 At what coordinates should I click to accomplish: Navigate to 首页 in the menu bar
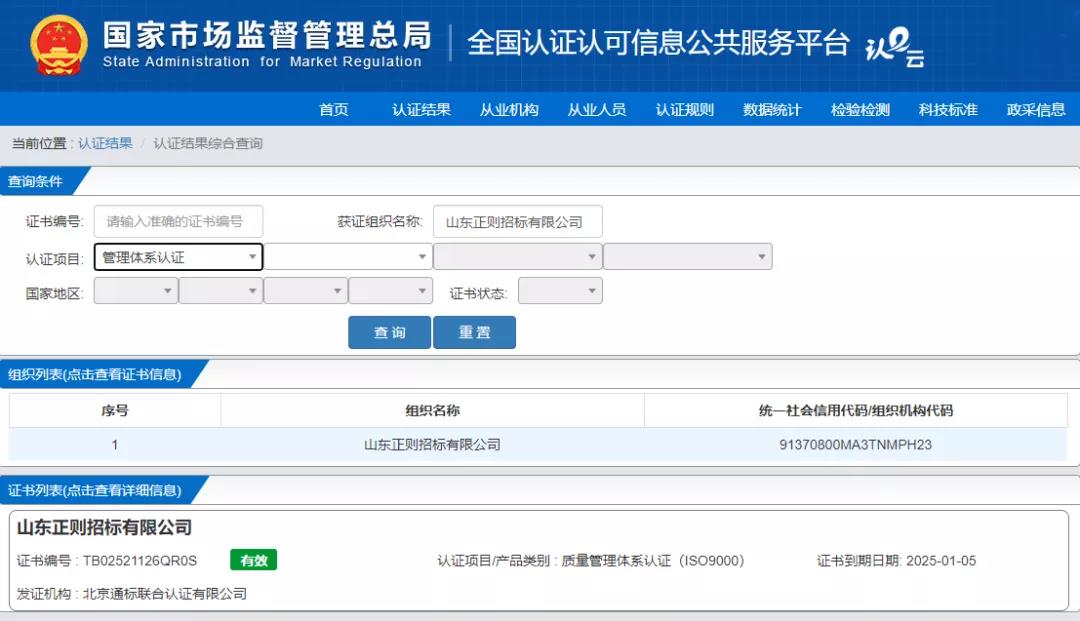pos(334,111)
